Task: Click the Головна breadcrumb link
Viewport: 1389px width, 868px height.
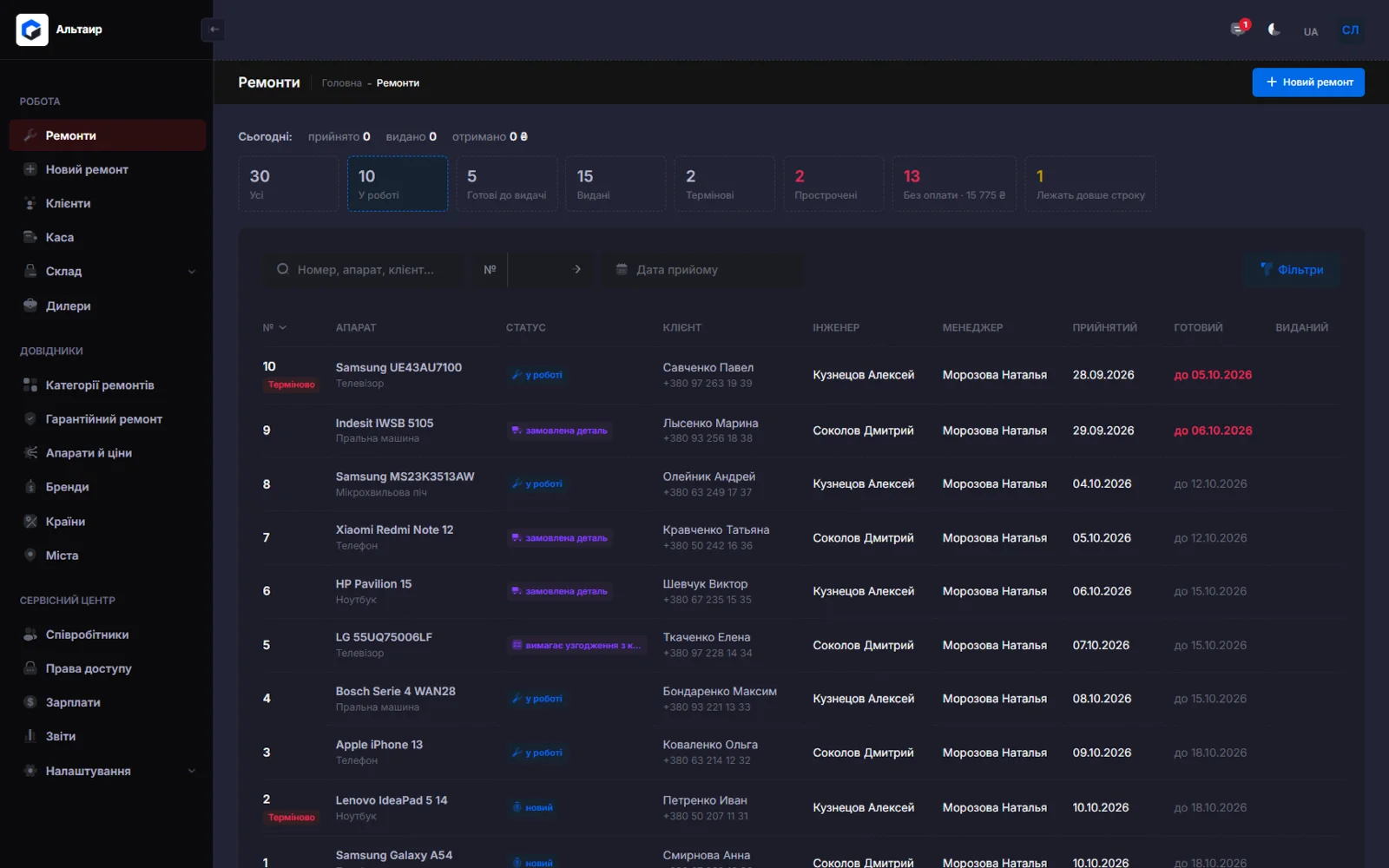Action: pyautogui.click(x=341, y=83)
